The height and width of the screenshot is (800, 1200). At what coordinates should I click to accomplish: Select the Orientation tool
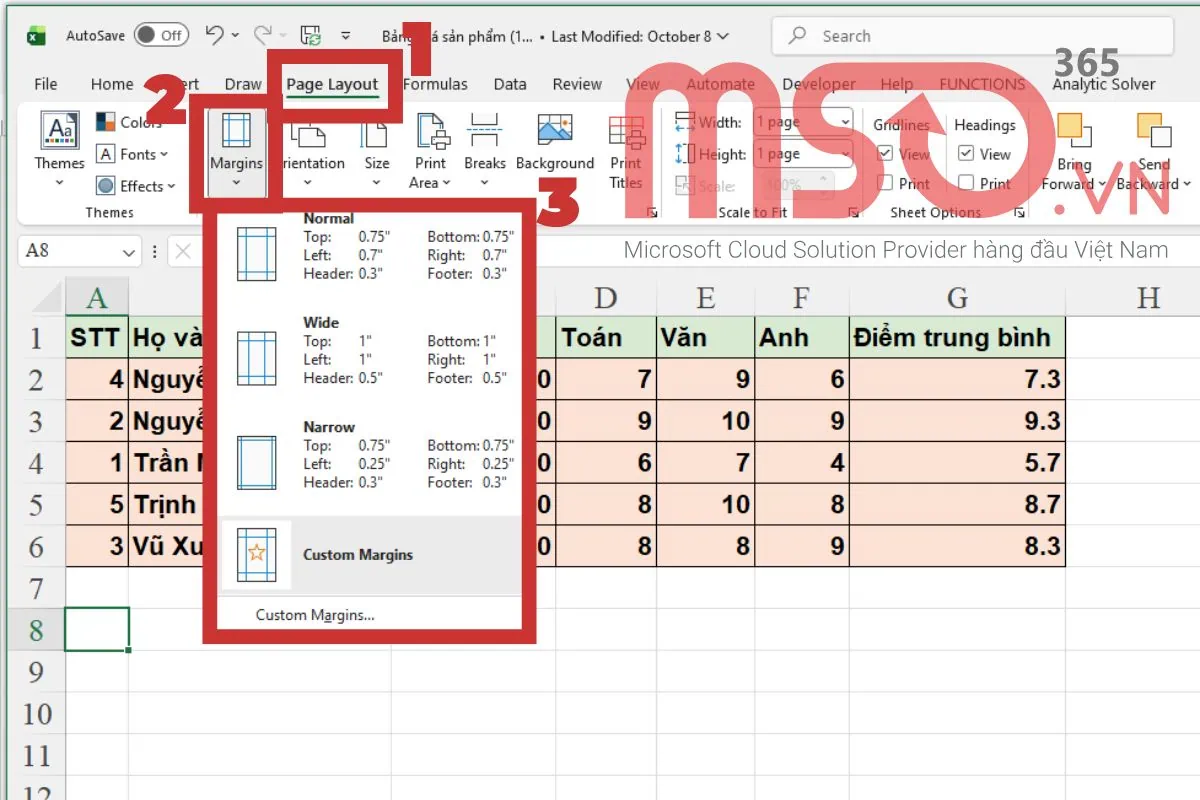(311, 150)
